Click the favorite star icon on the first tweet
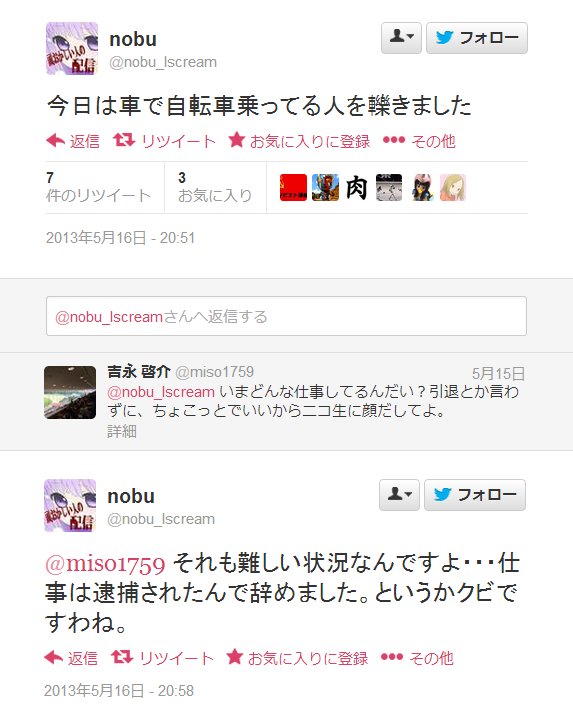Viewport: 573px width, 727px height. pyautogui.click(x=236, y=140)
